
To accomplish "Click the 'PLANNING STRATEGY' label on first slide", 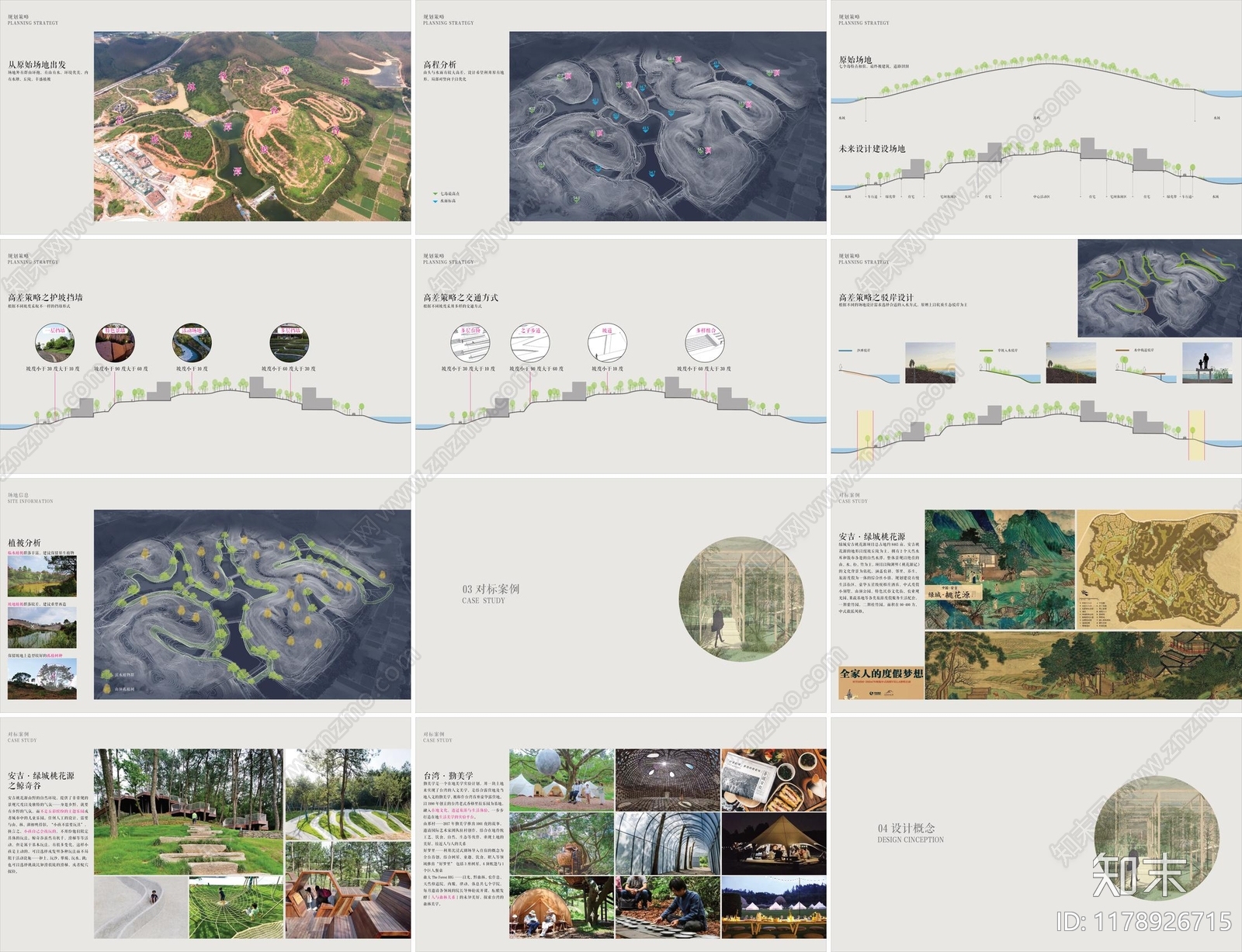I will [33, 23].
